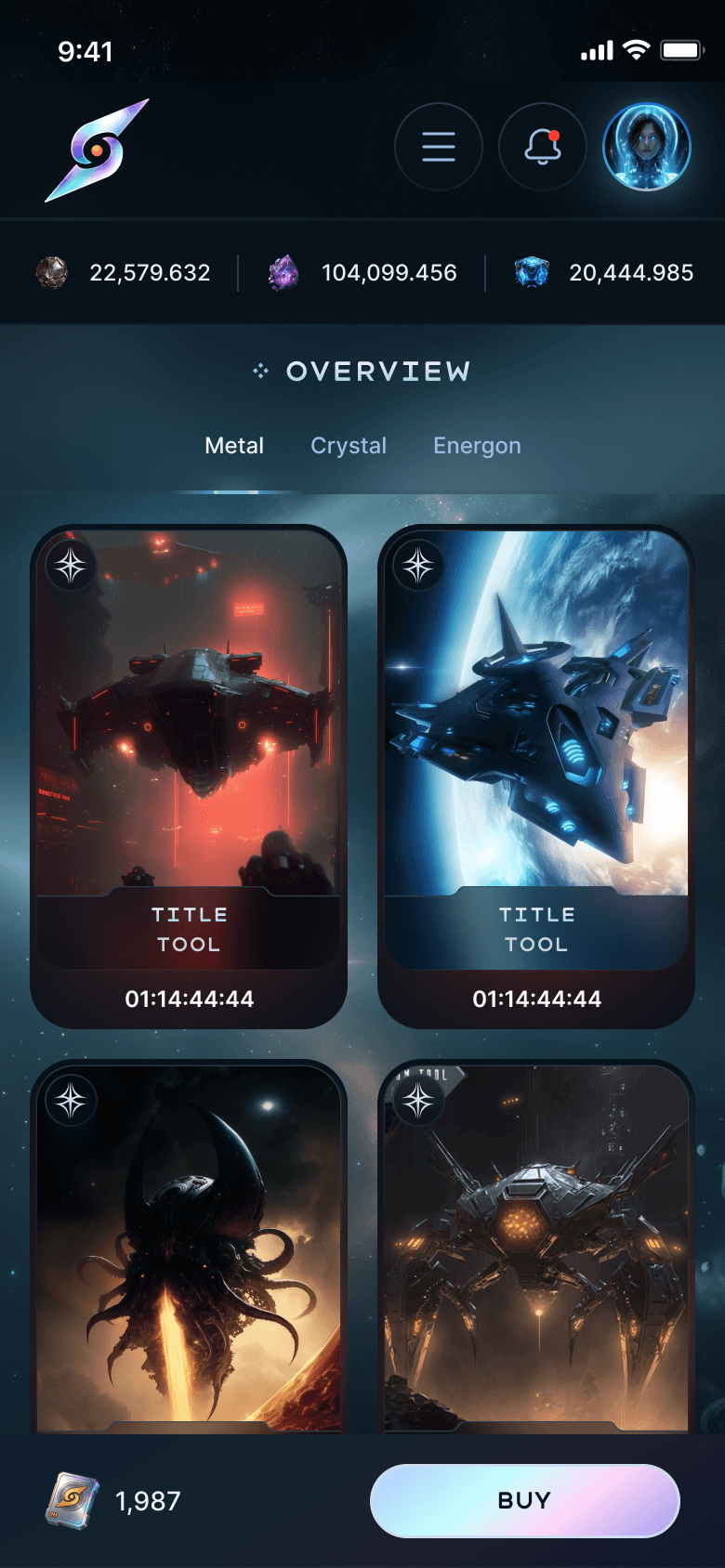Tap the card token icon beside 1,987

pos(72,1500)
